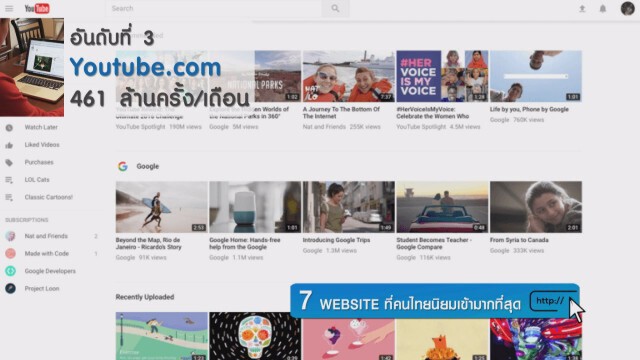Click the magnifier search button

(x=335, y=8)
